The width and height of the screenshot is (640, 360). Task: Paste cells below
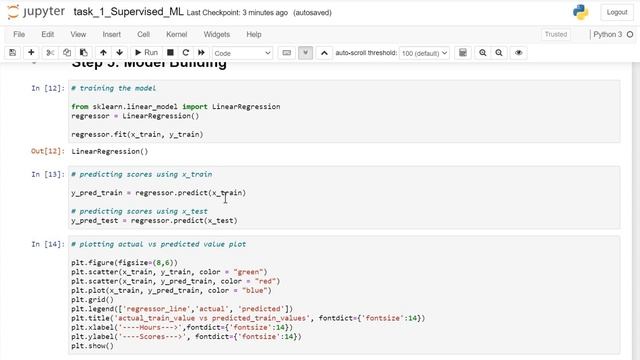(84, 53)
